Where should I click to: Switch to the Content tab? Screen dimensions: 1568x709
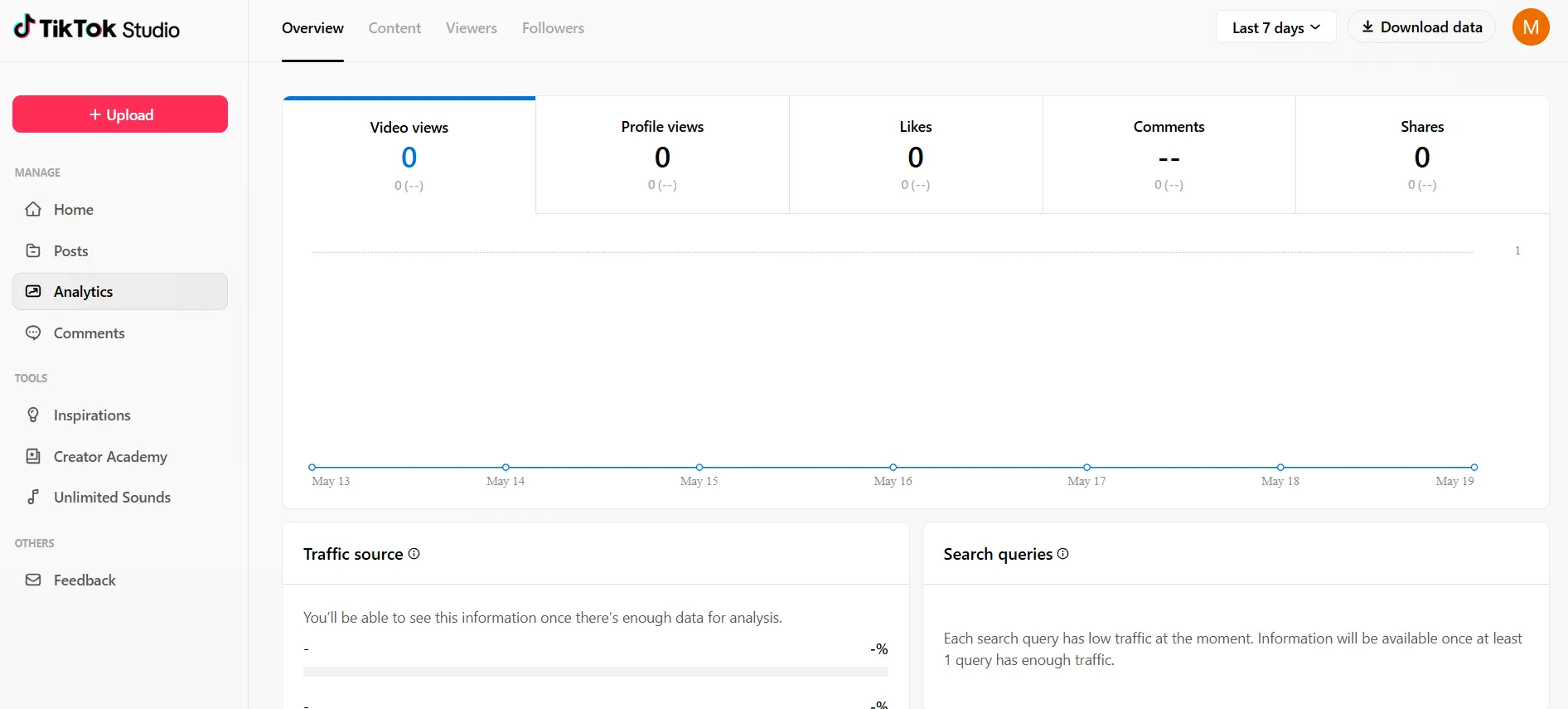(394, 28)
